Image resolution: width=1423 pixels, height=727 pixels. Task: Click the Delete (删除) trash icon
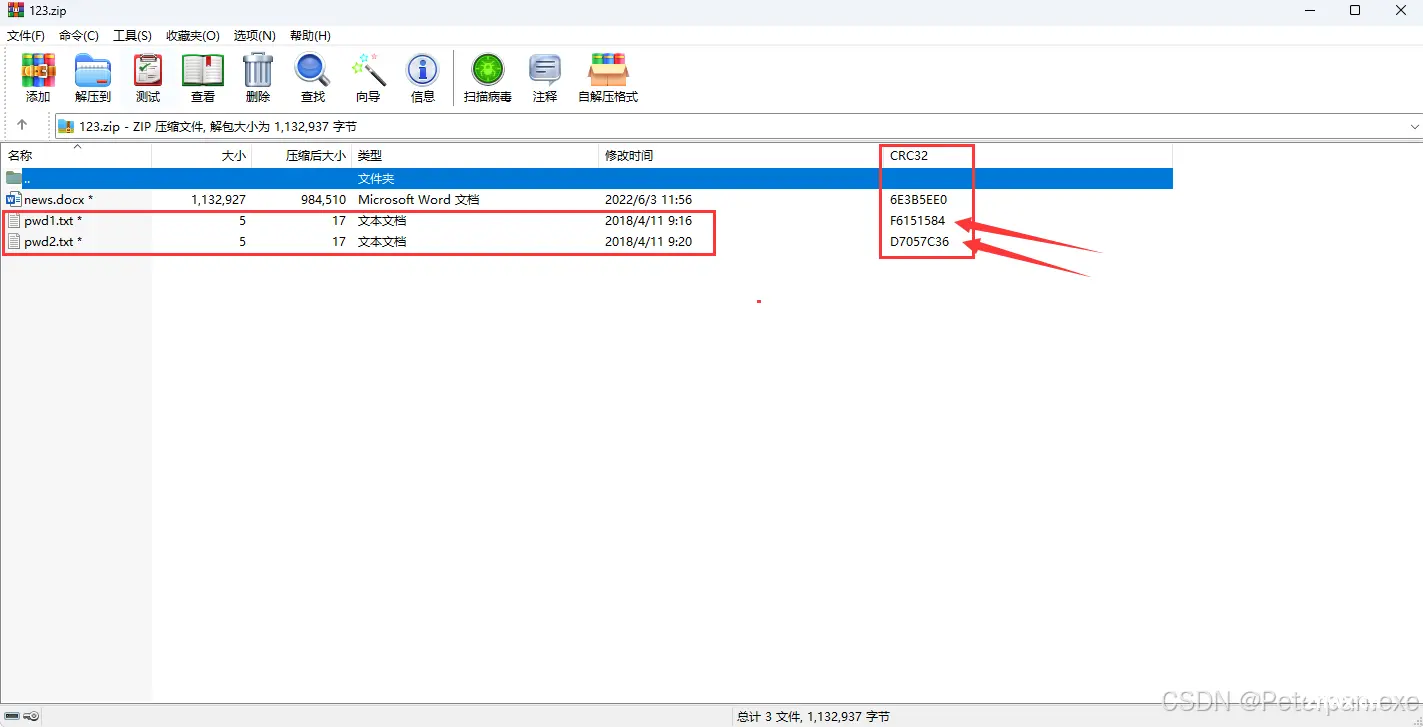258,79
